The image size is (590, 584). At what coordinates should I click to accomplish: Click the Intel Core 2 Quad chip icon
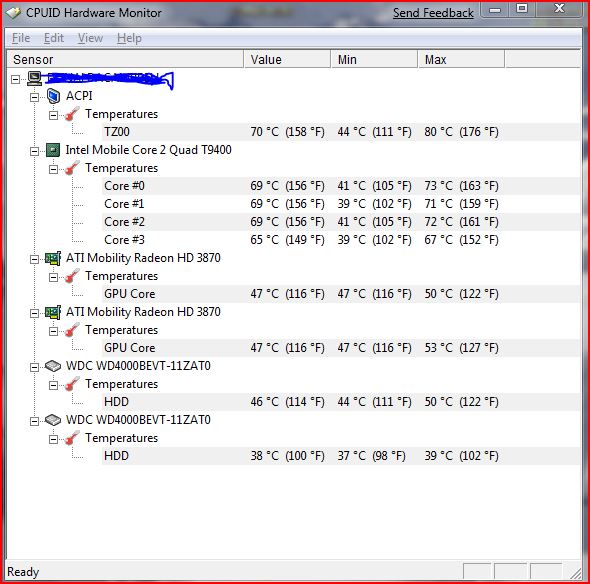53,150
